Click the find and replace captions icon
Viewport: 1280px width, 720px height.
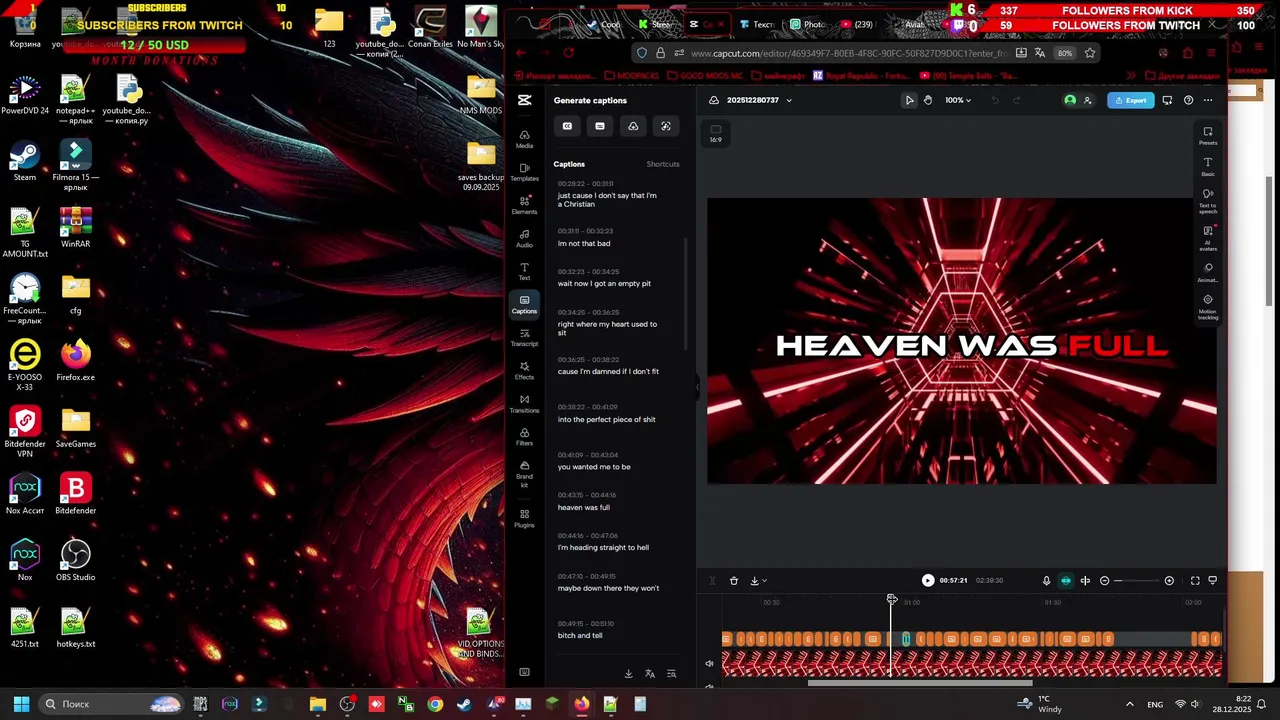coord(671,674)
